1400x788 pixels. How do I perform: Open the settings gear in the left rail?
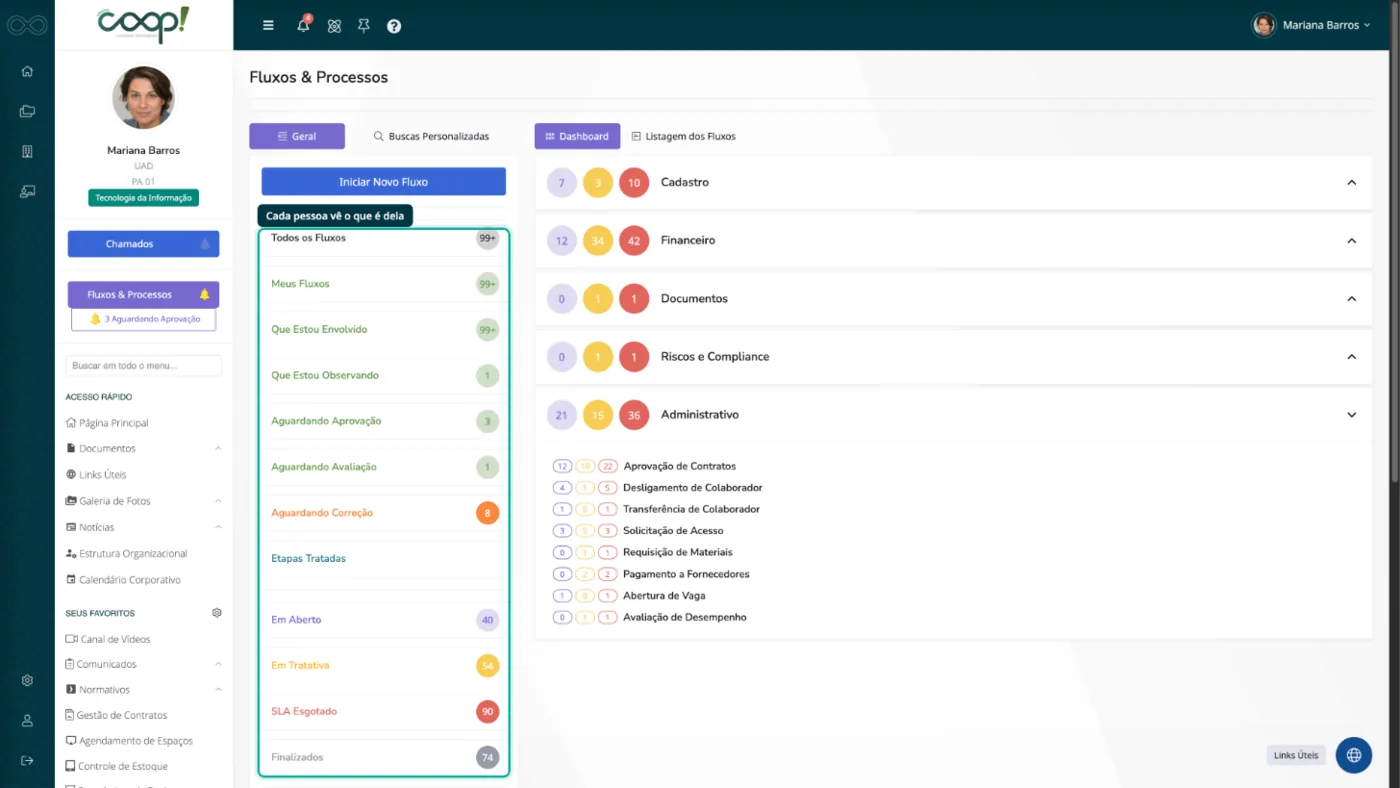click(27, 680)
